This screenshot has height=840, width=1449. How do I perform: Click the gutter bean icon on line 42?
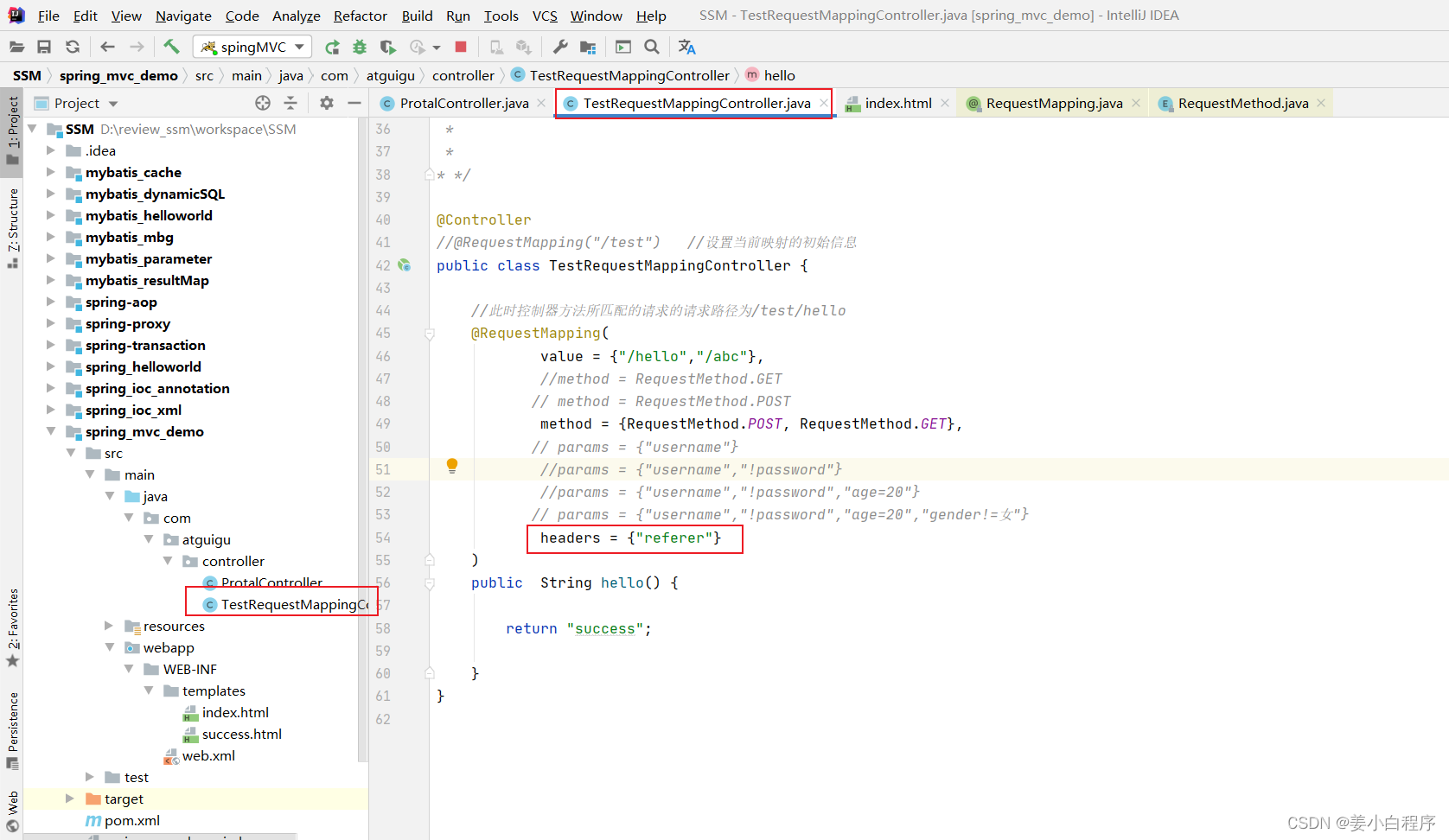(x=405, y=265)
